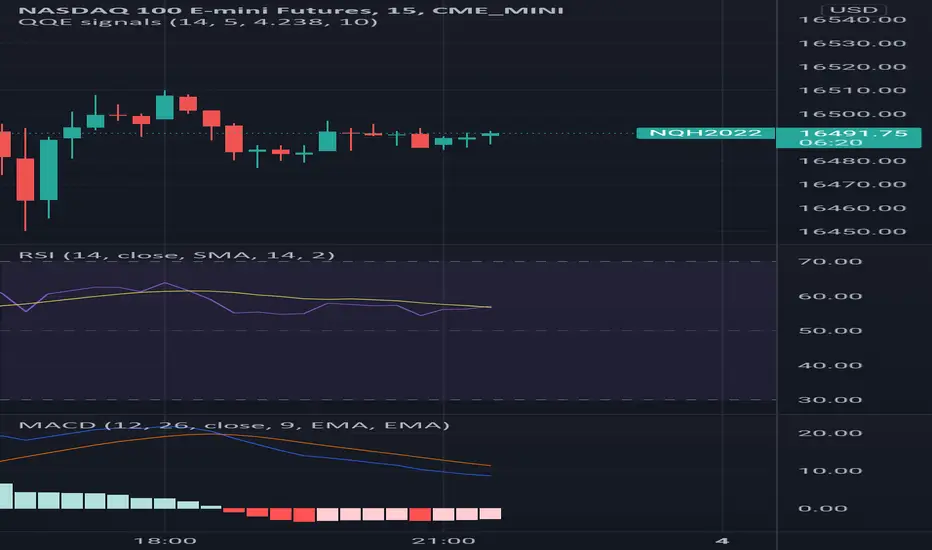Click the 16510.00 price scale value
This screenshot has width=932, height=550.
[852, 90]
